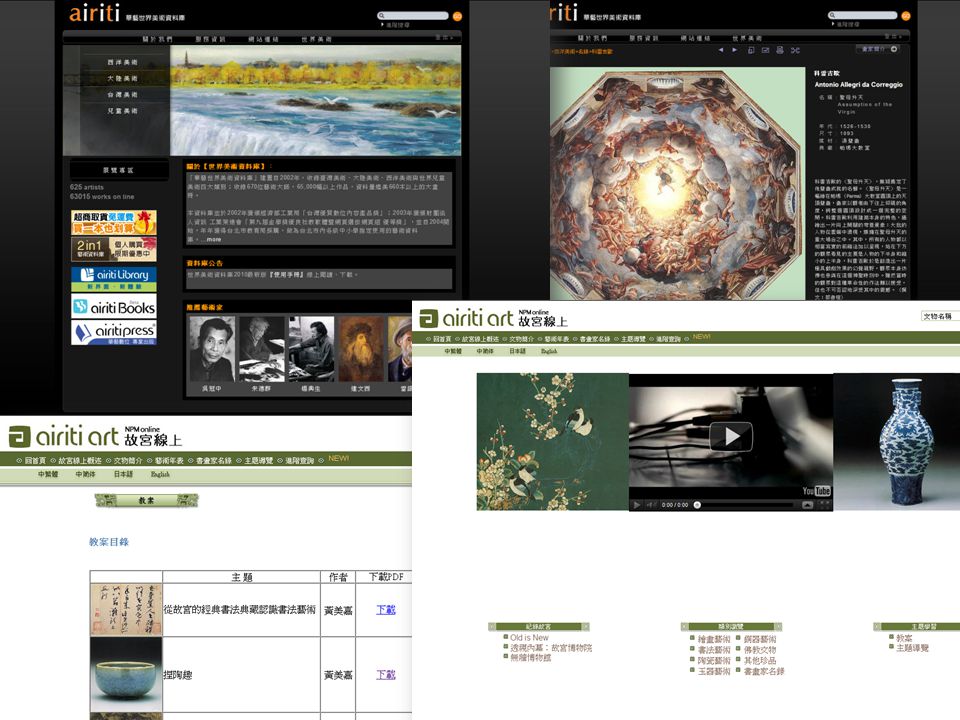Click 回首頁 in bottom-right green nav
This screenshot has height=720, width=960.
click(441, 339)
